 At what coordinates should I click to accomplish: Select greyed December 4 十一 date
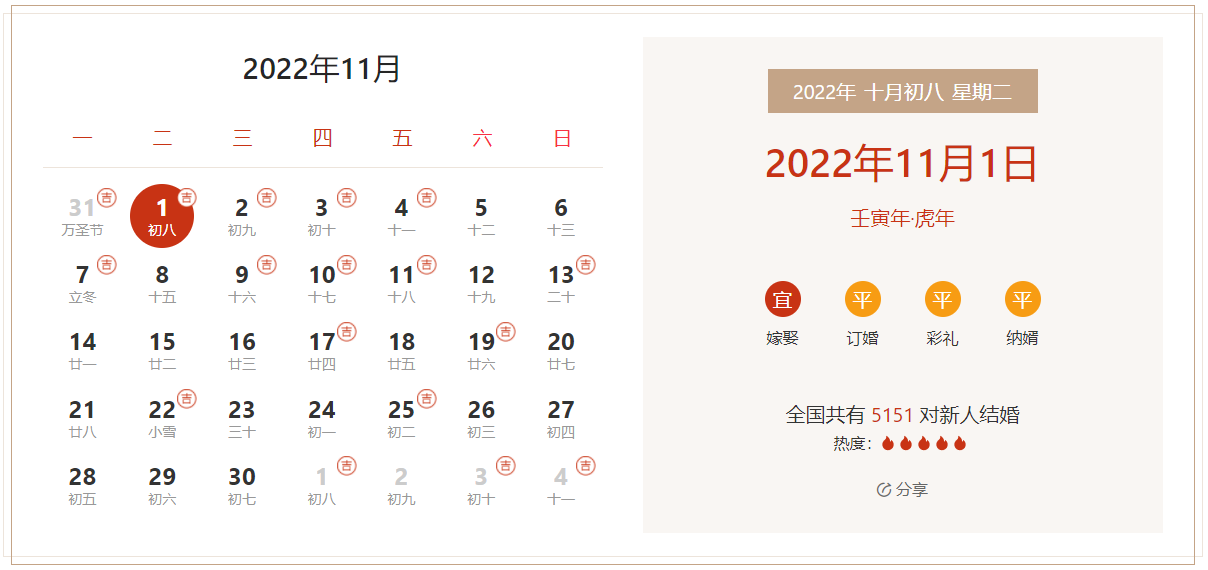[561, 485]
